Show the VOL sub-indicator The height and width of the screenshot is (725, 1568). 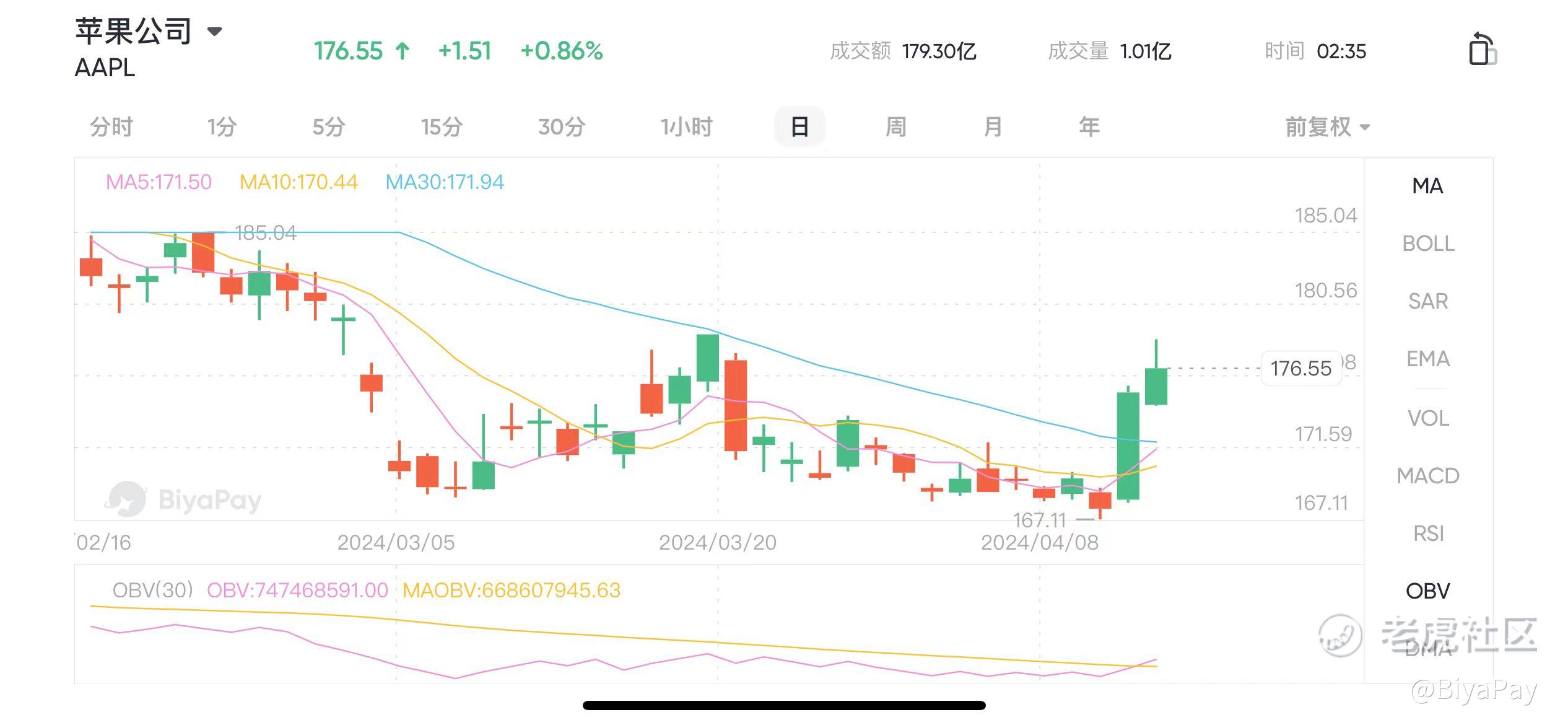pyautogui.click(x=1428, y=418)
